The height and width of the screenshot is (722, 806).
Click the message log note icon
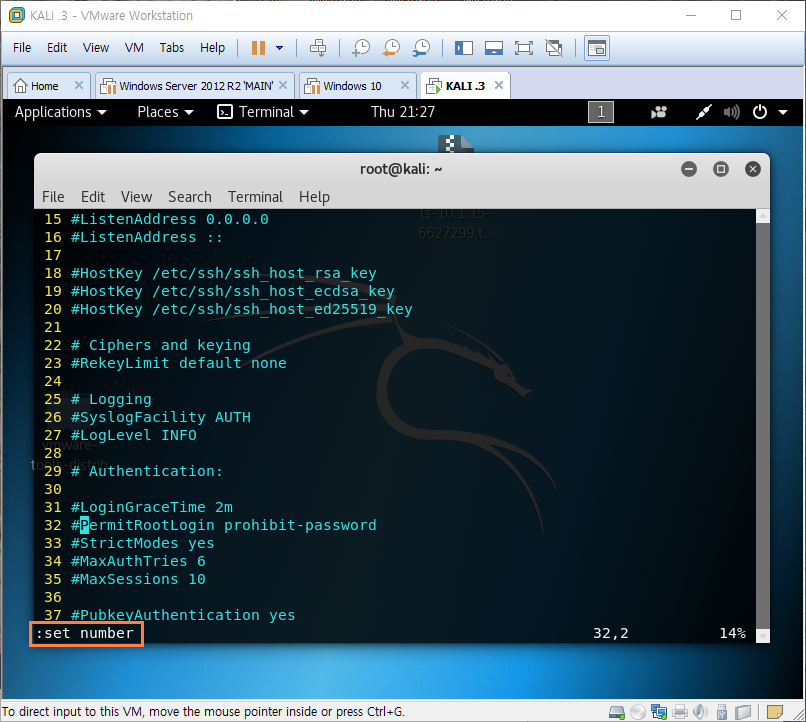[x=775, y=712]
